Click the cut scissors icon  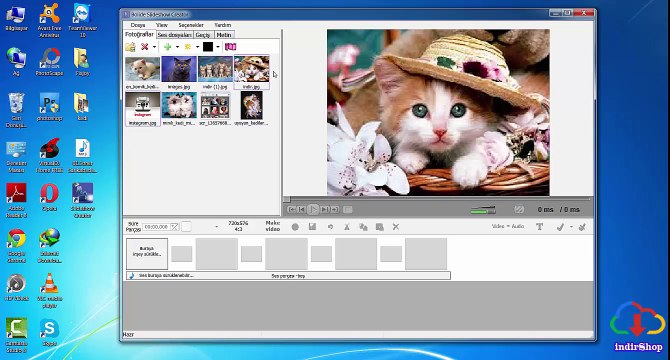pos(347,227)
